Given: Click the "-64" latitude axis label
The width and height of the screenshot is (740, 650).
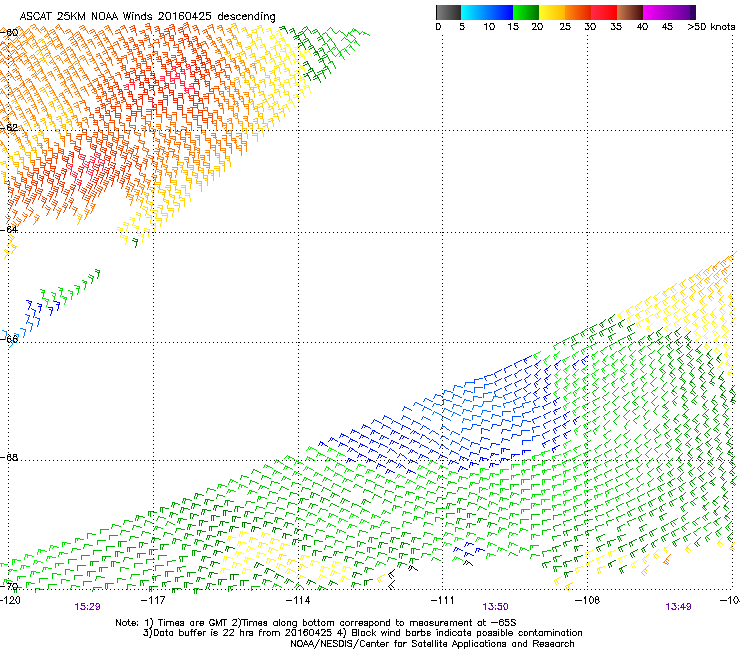Looking at the screenshot, I should (9, 230).
